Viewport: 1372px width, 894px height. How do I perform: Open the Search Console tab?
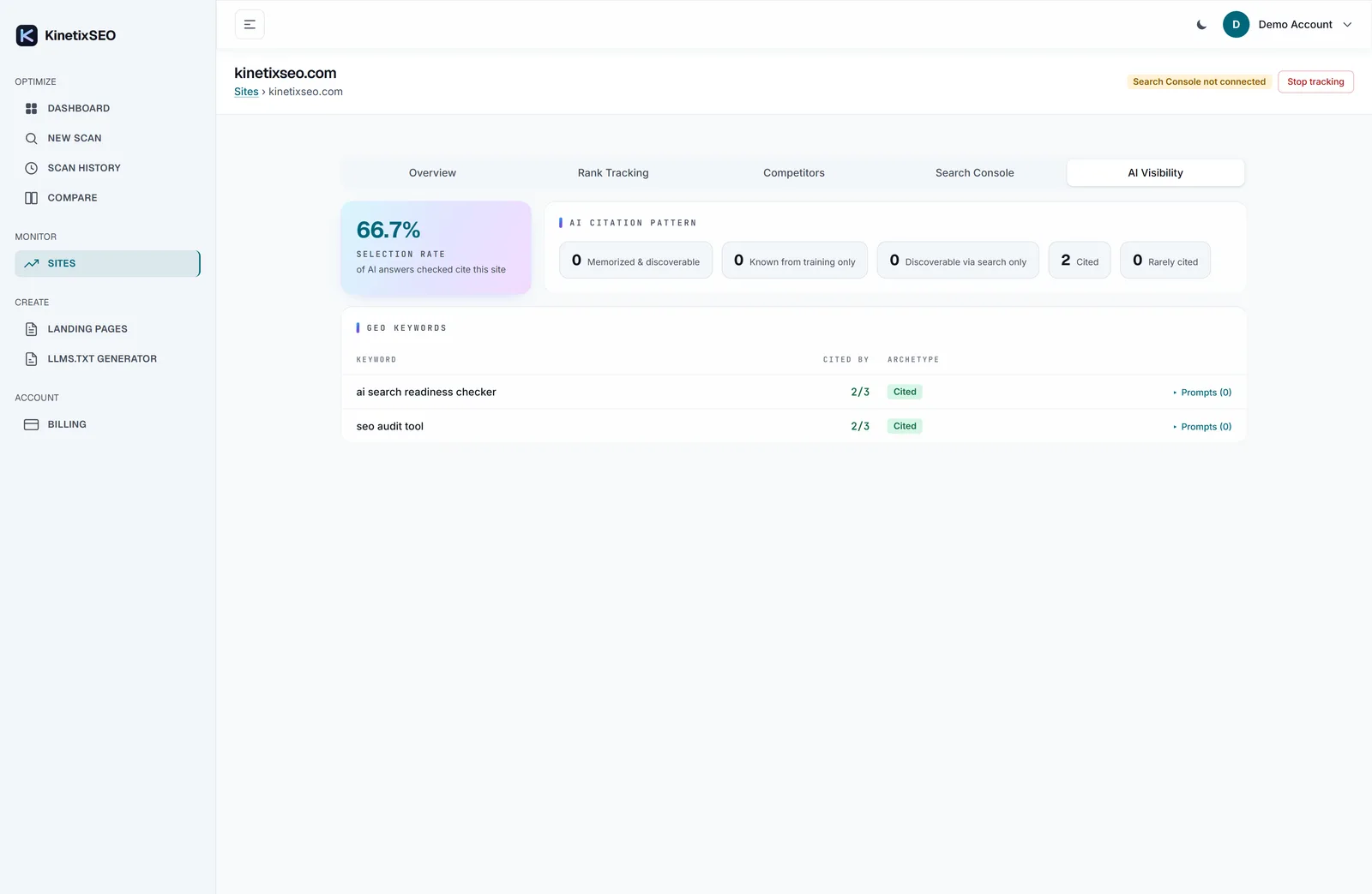[974, 173]
